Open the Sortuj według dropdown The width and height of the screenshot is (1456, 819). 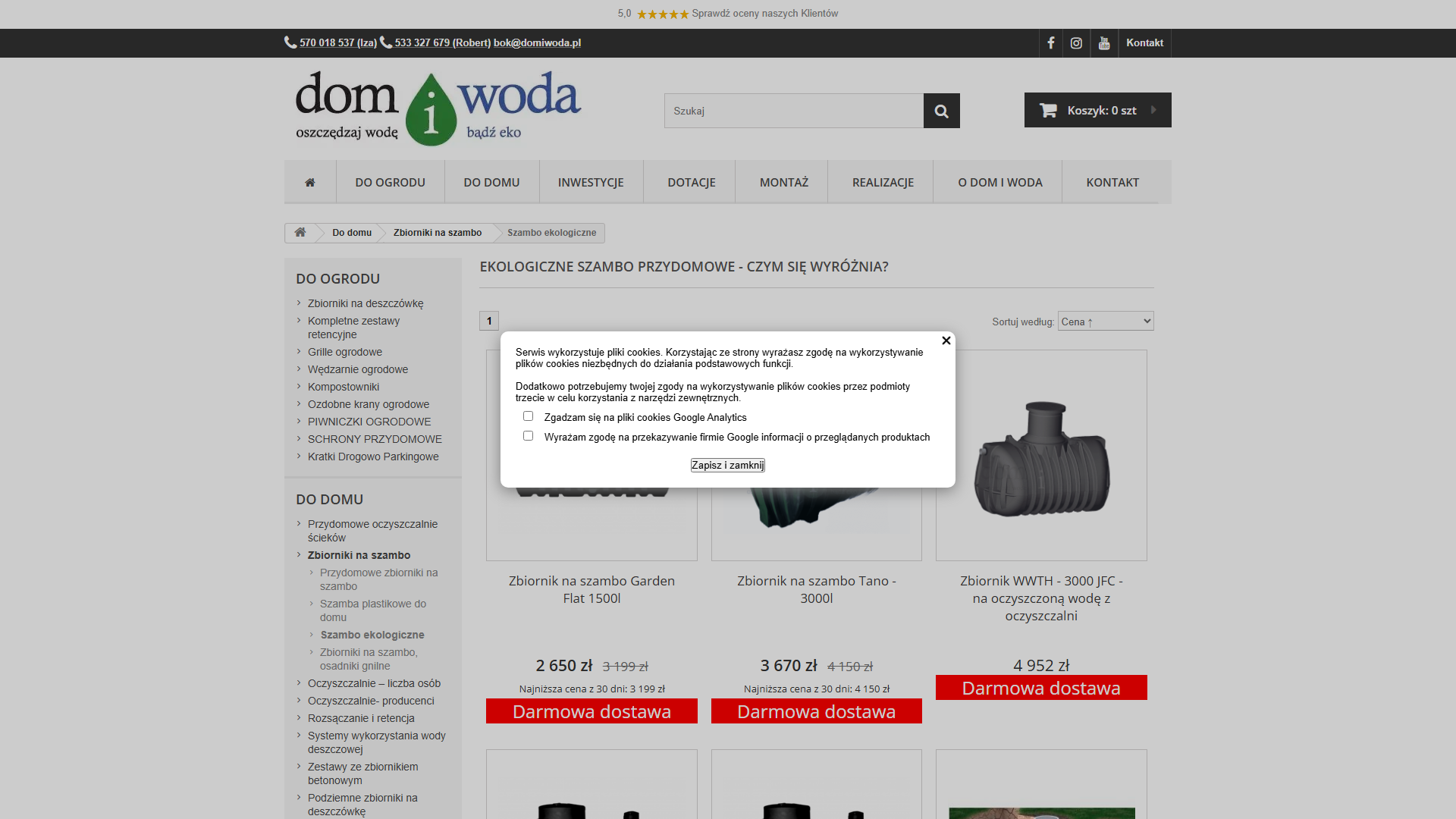pyautogui.click(x=1105, y=322)
